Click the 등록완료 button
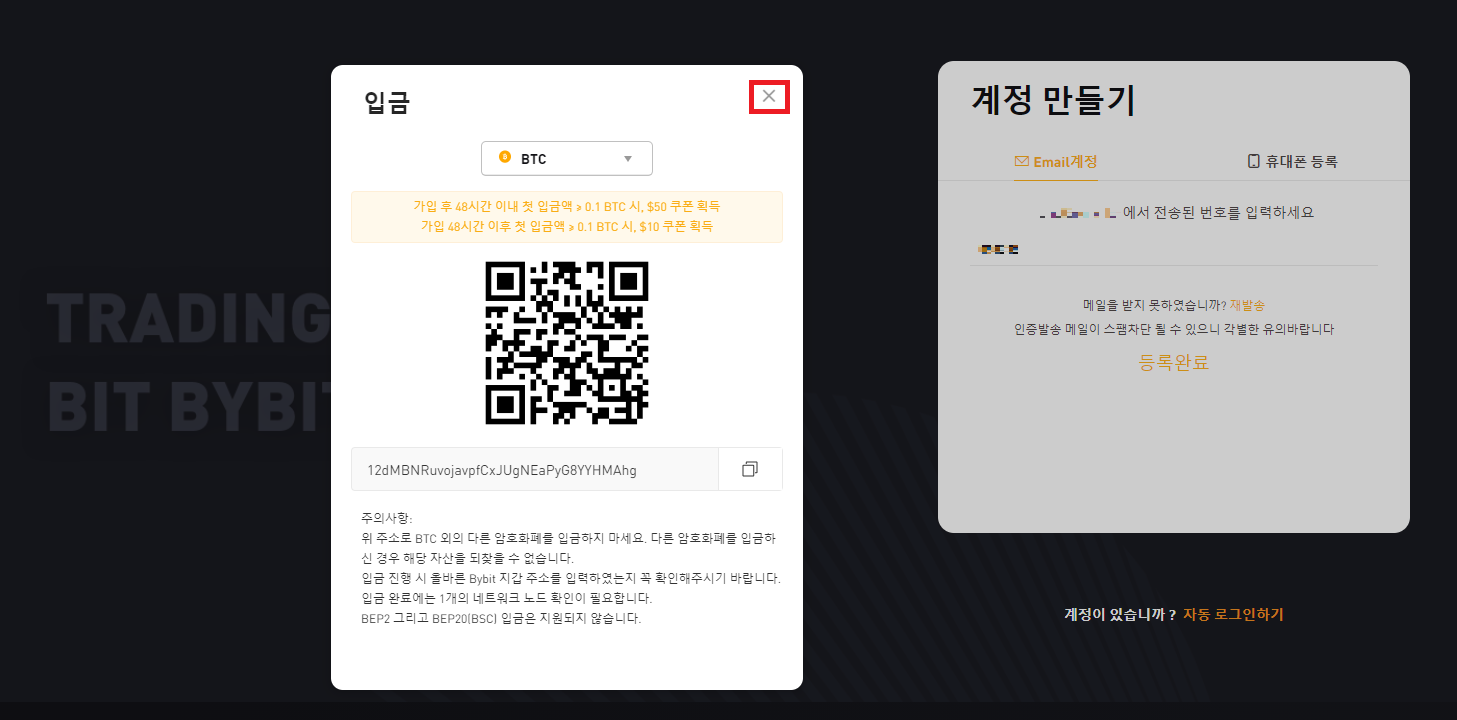Image resolution: width=1457 pixels, height=720 pixels. [1174, 363]
